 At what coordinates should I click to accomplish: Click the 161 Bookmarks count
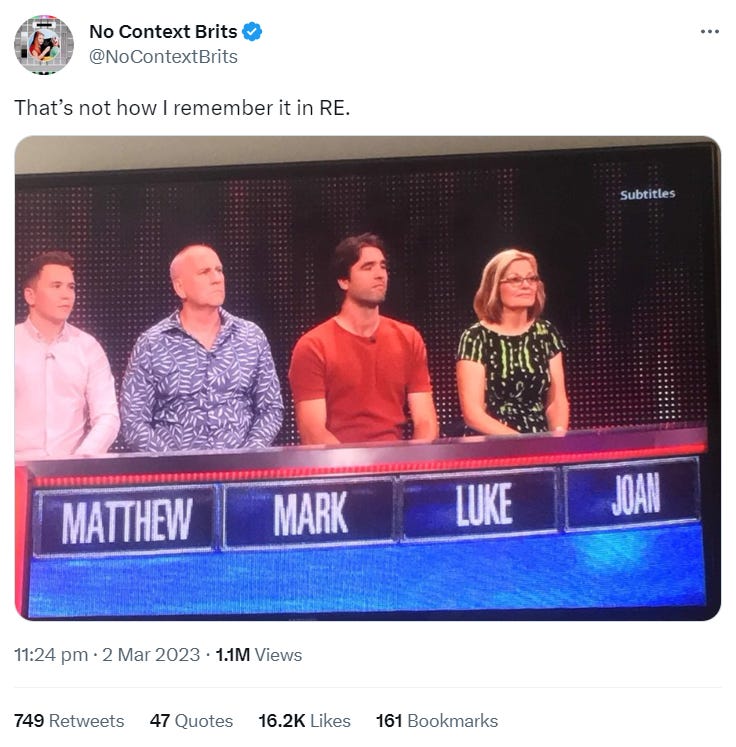[437, 721]
